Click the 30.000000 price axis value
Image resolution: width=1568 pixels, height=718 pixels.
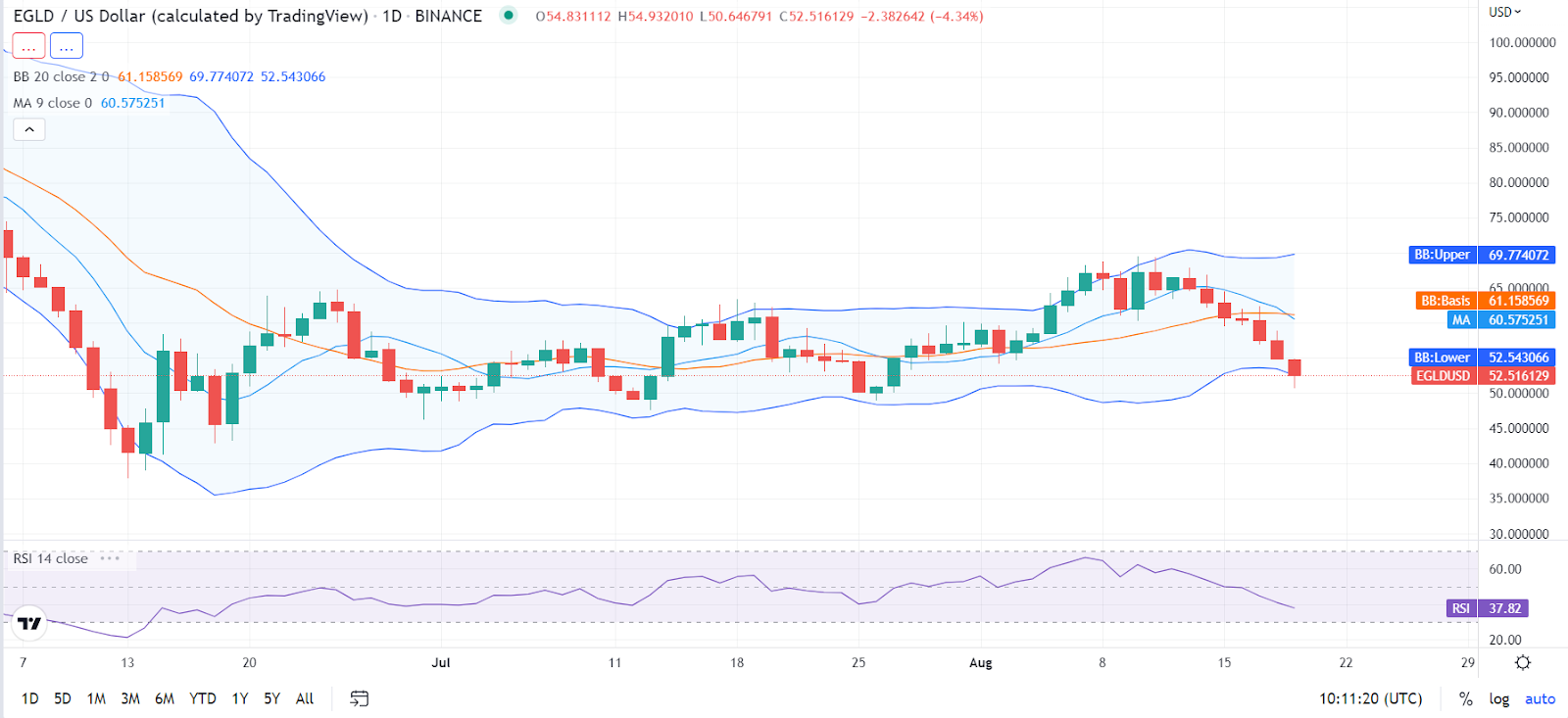point(1519,534)
